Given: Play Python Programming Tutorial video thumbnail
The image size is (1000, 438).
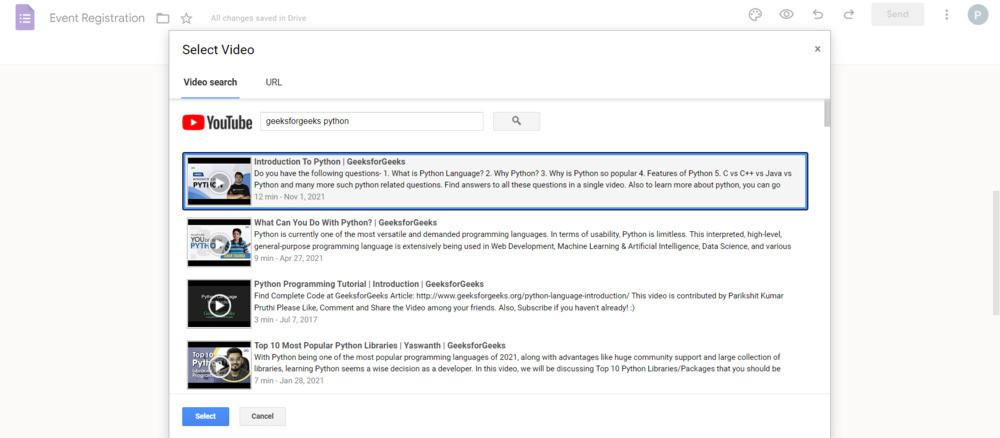Looking at the screenshot, I should (219, 304).
